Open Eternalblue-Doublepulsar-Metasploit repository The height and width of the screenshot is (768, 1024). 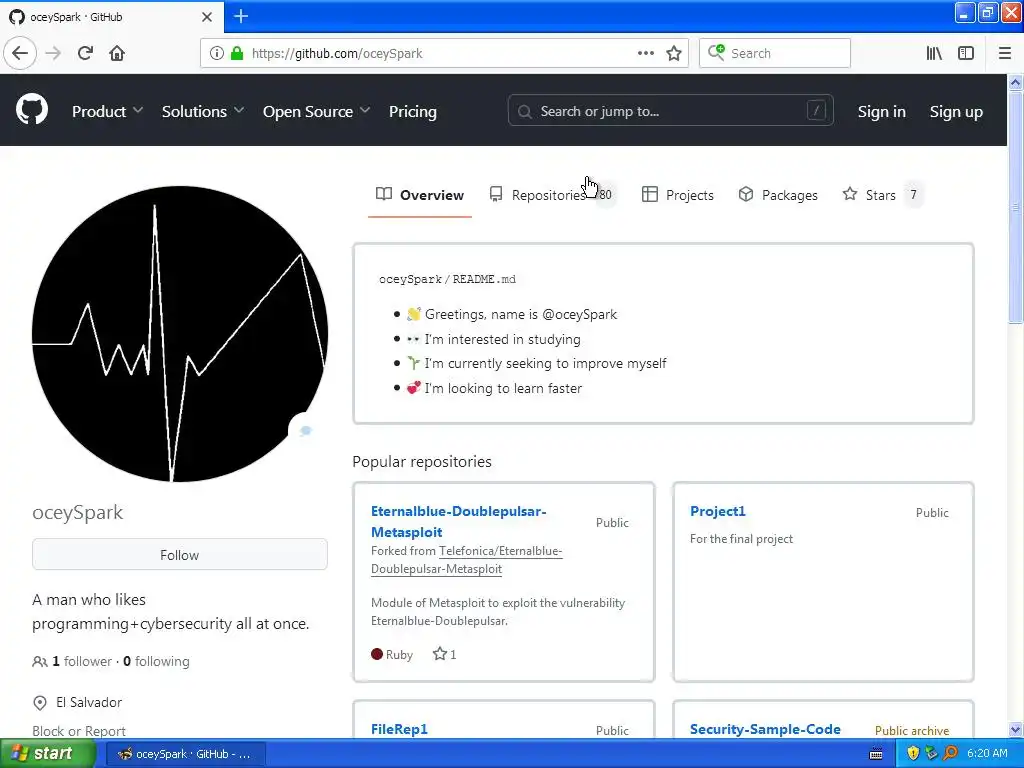click(x=458, y=521)
